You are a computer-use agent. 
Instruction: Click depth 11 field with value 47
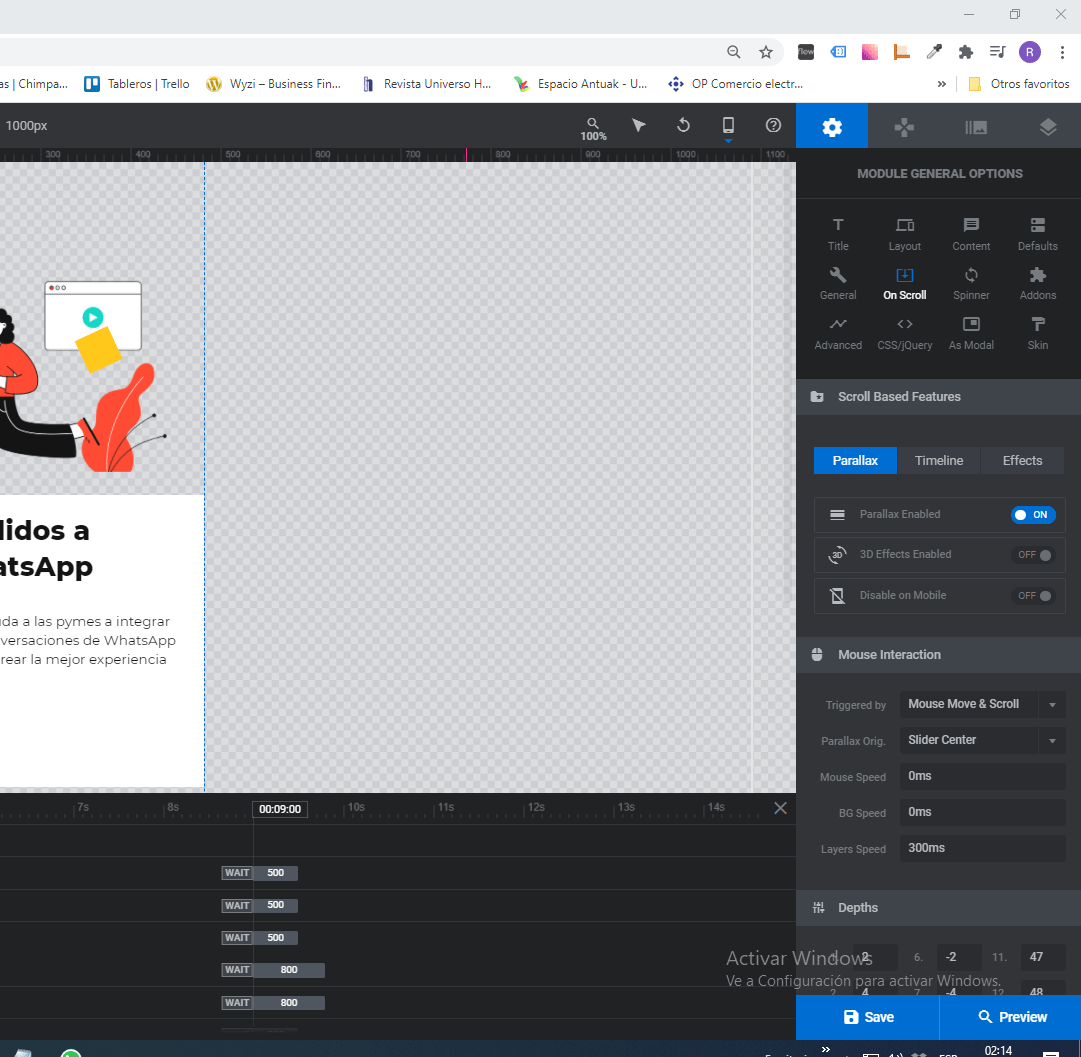(x=1042, y=957)
